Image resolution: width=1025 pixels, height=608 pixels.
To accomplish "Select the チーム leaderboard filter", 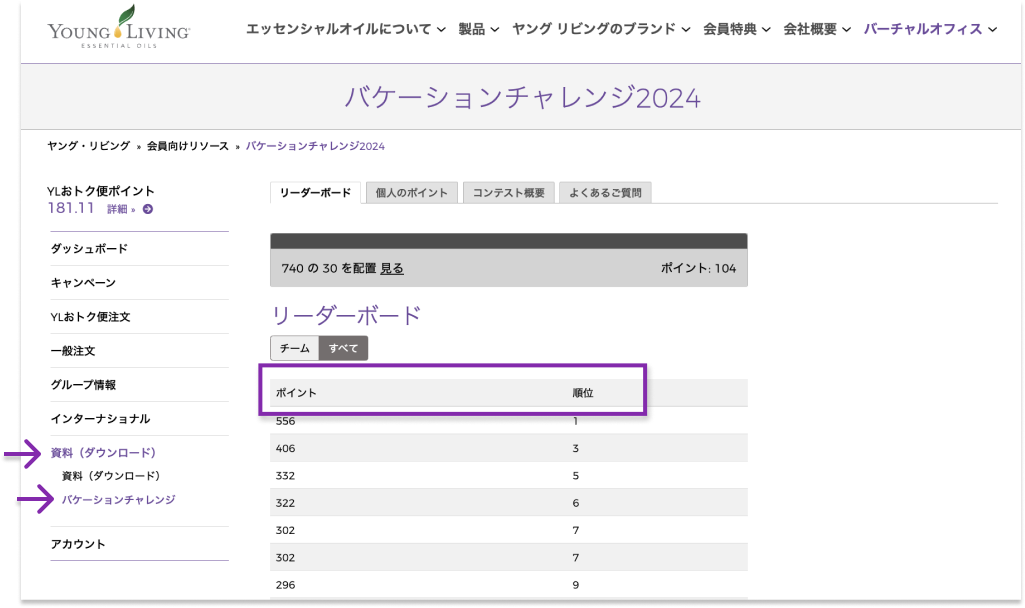I will pyautogui.click(x=294, y=348).
